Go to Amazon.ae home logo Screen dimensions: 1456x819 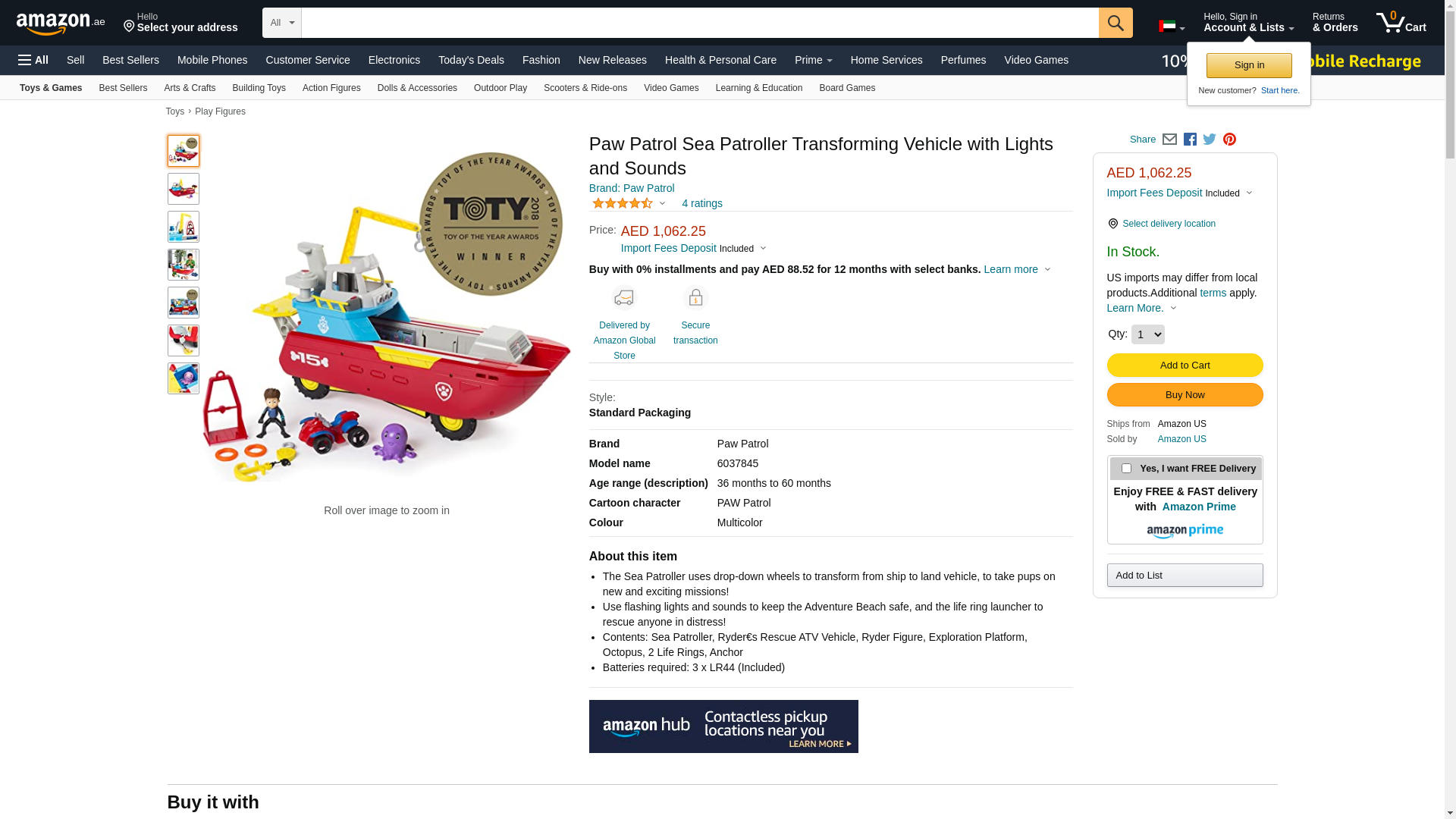pyautogui.click(x=61, y=24)
